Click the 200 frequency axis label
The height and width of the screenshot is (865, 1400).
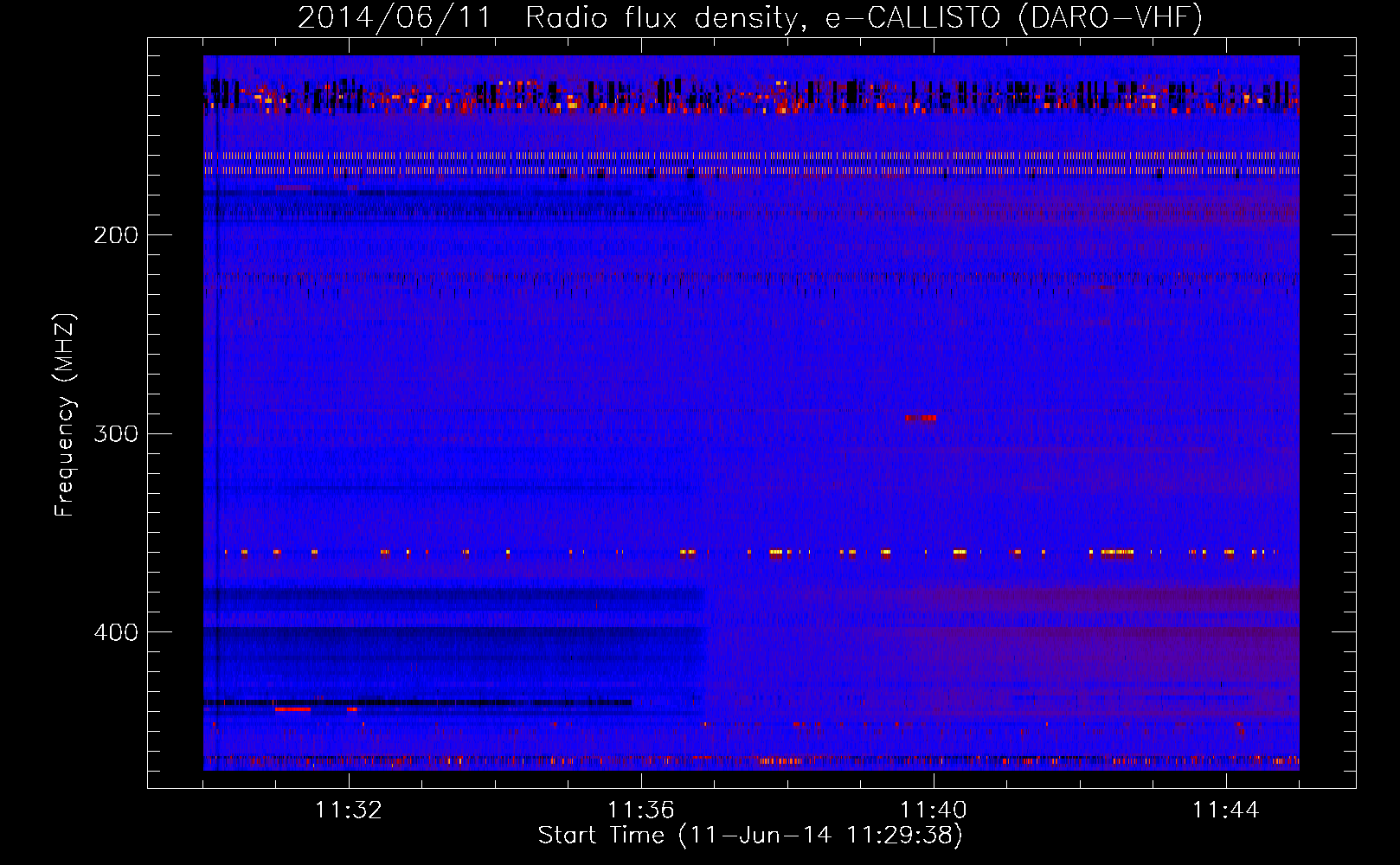tap(116, 234)
